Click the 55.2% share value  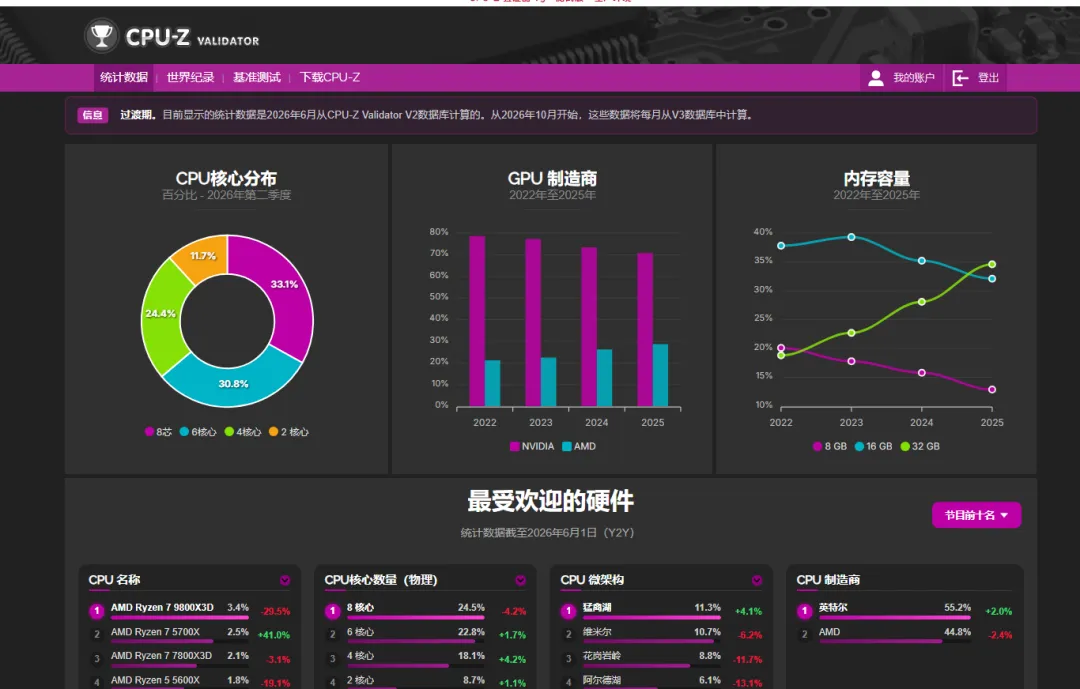[x=957, y=608]
